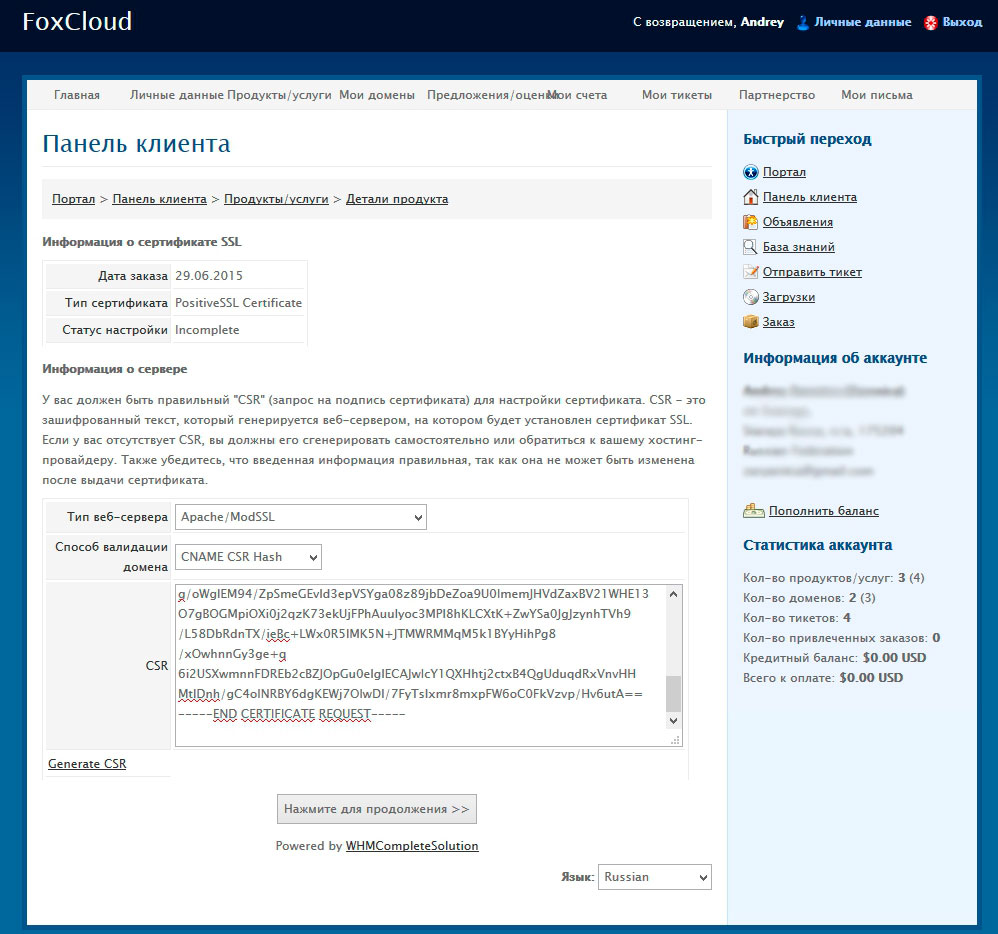This screenshot has width=998, height=934.
Task: Open the Загрузки sidebar link
Action: click(789, 297)
